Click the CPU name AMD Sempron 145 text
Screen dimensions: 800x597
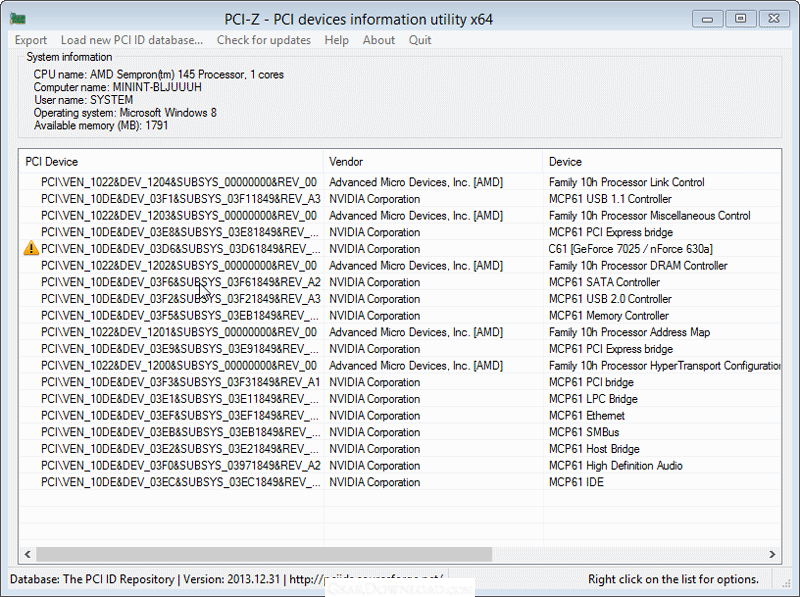point(159,74)
